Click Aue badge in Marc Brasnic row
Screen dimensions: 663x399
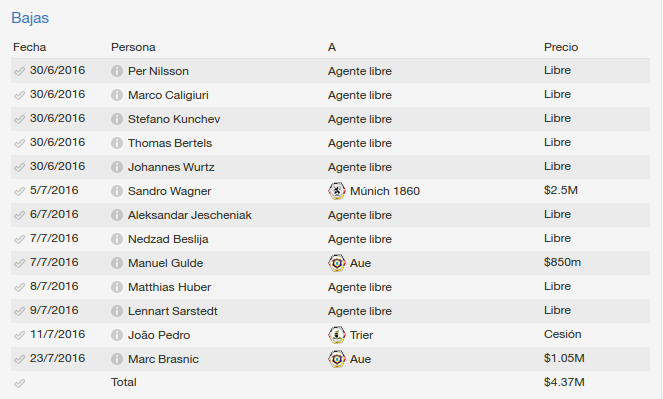click(x=337, y=359)
